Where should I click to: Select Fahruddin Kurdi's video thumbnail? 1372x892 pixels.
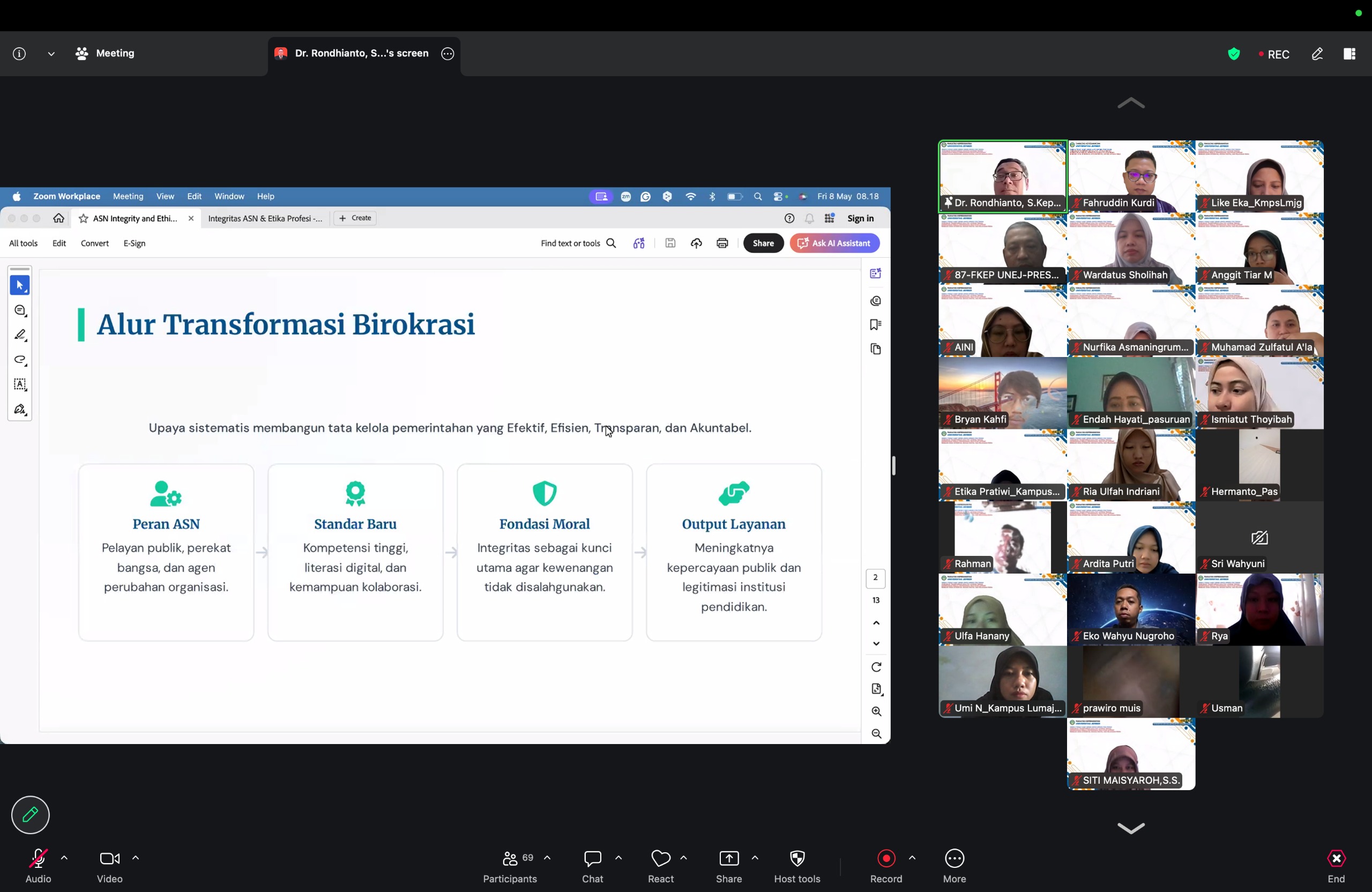coord(1131,177)
